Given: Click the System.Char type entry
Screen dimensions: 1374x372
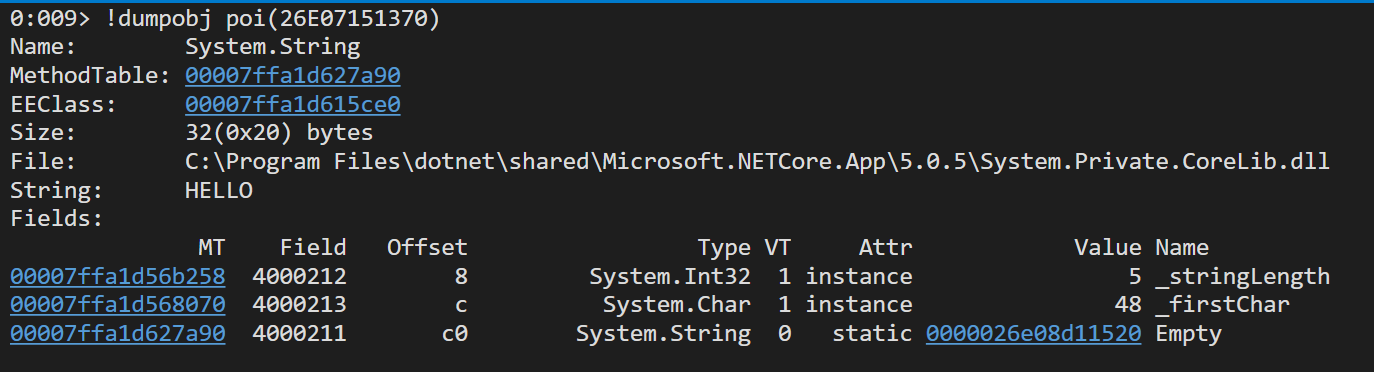Looking at the screenshot, I should coord(677,304).
